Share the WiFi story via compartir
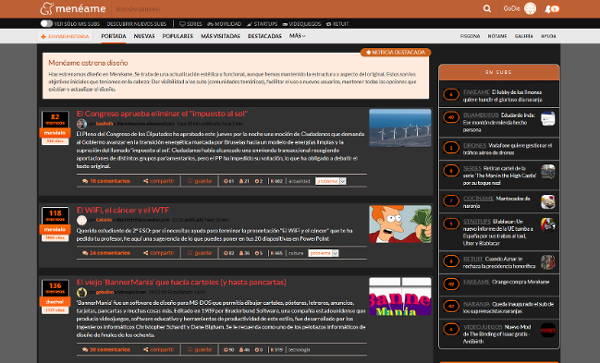The height and width of the screenshot is (363, 600). 158,253
